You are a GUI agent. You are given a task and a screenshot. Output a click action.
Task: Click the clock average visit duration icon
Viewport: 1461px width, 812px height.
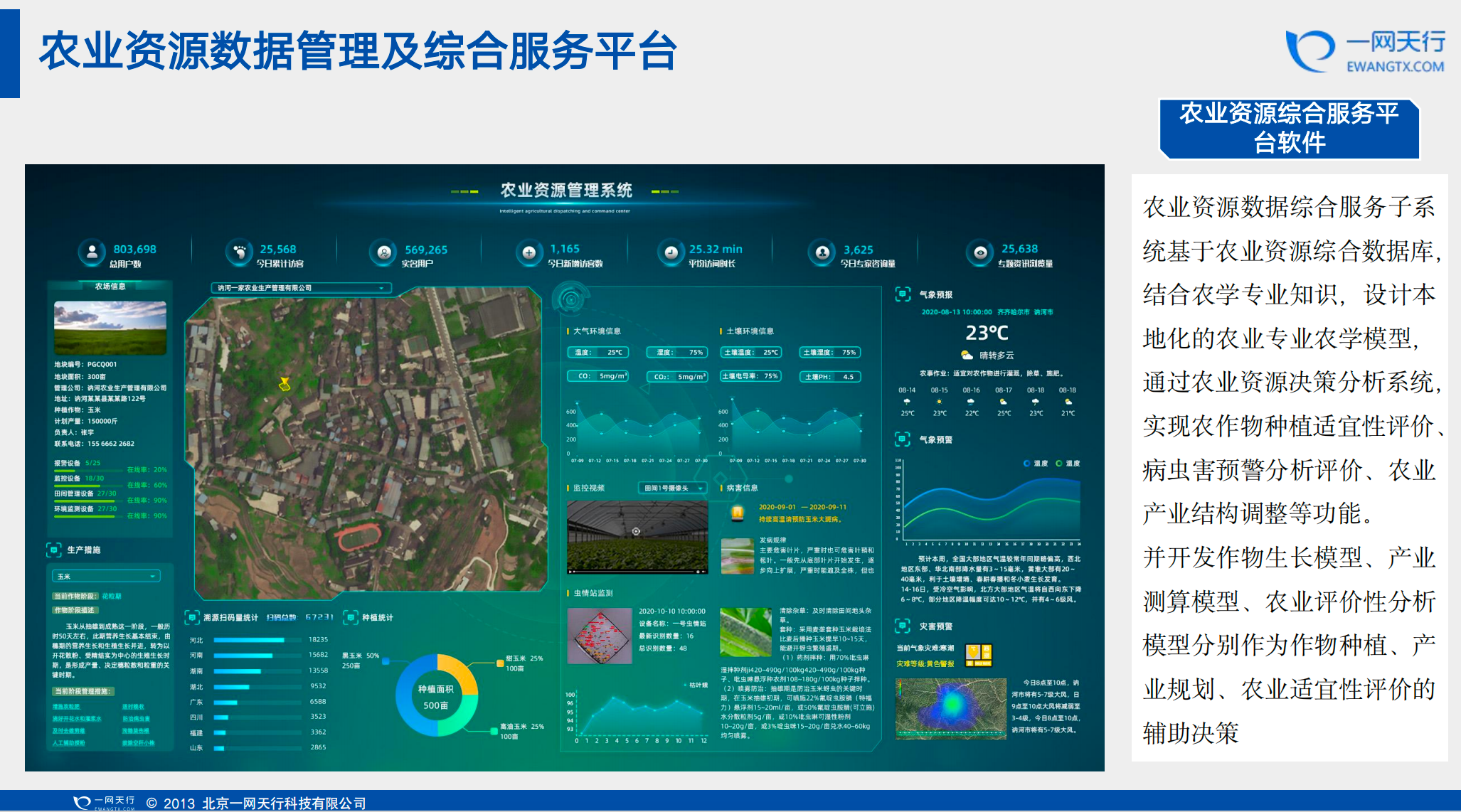tap(670, 252)
